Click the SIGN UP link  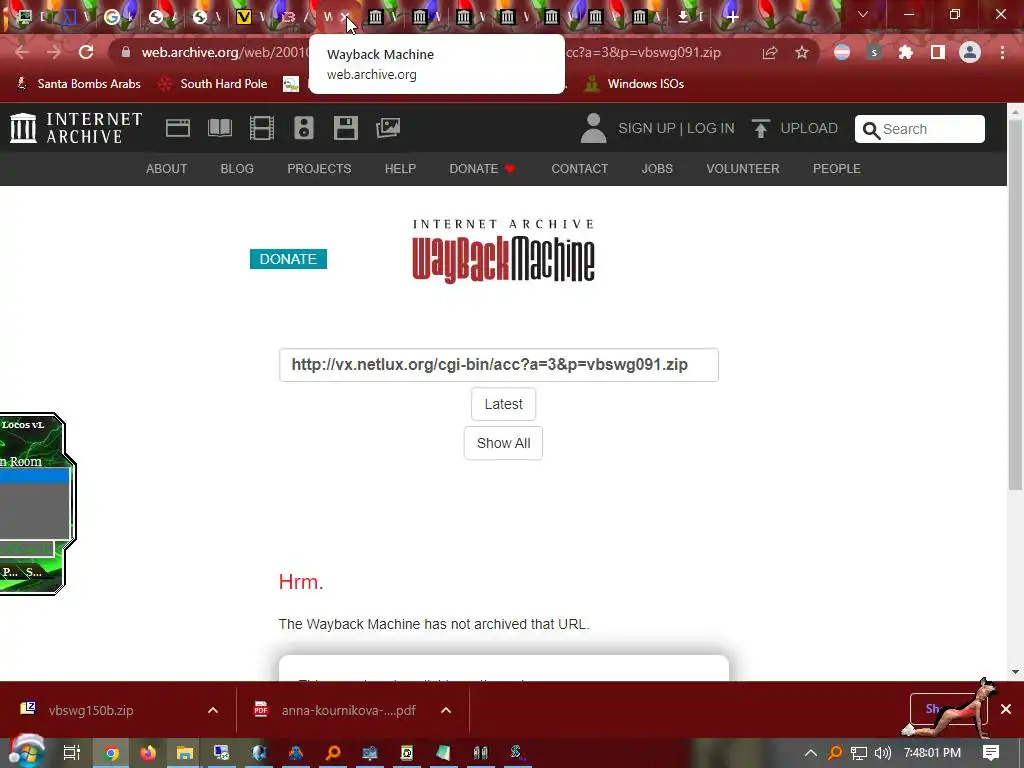coord(647,128)
